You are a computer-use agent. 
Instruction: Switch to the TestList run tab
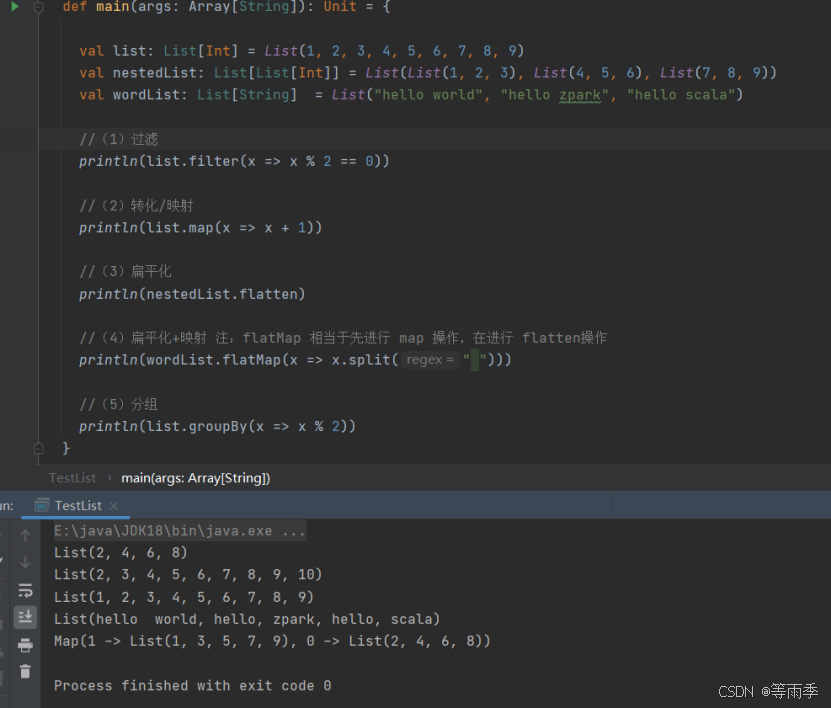tap(78, 506)
